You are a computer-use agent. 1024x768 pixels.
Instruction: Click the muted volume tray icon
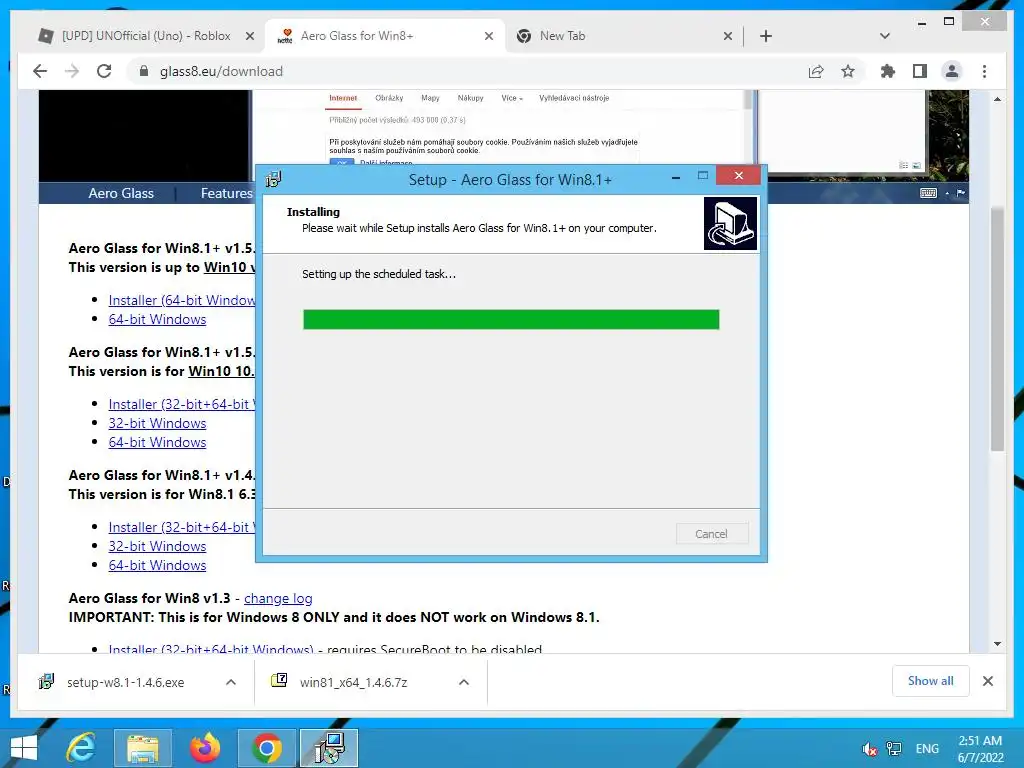tap(869, 748)
